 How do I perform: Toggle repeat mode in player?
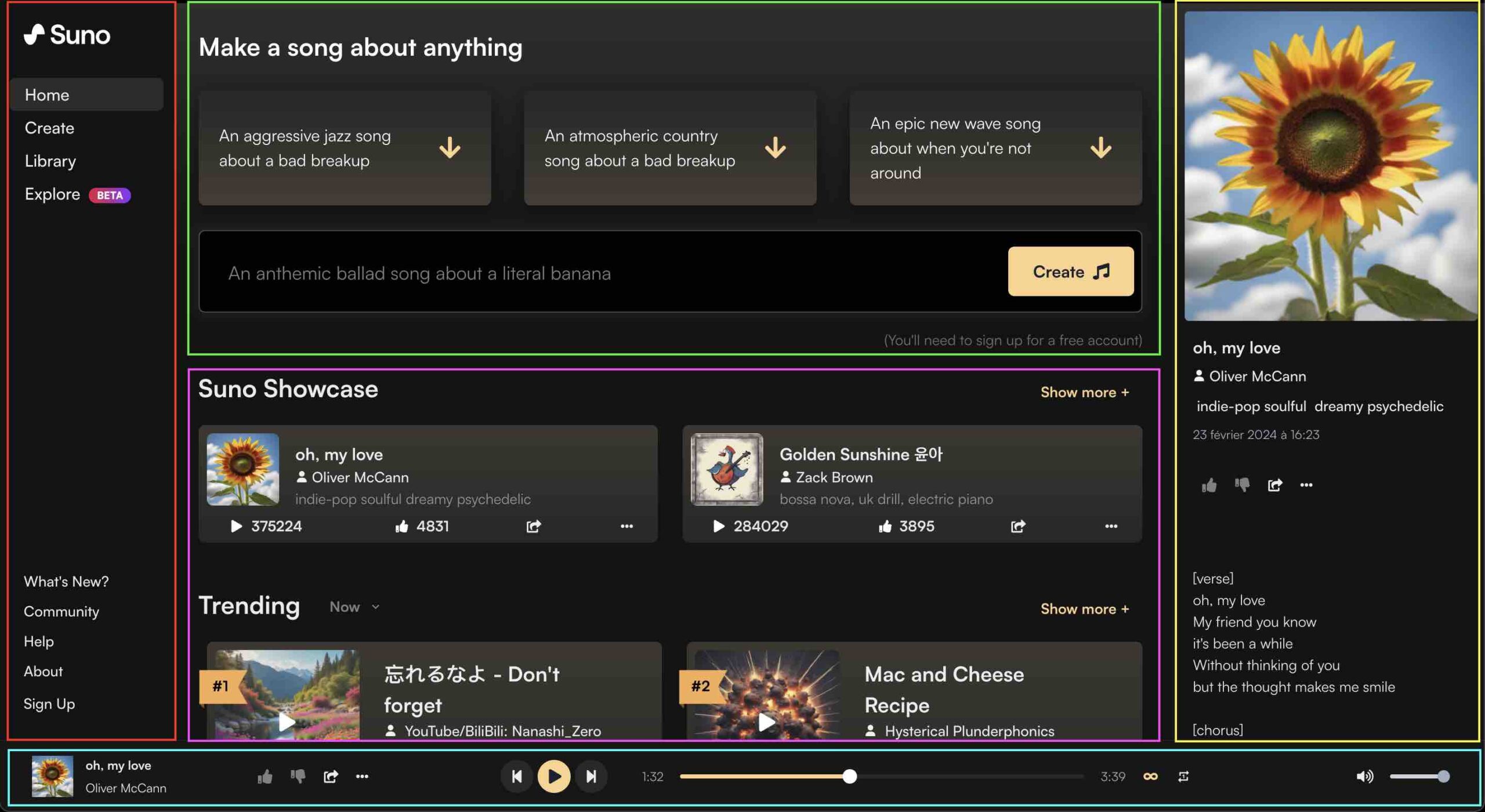coord(1183,776)
